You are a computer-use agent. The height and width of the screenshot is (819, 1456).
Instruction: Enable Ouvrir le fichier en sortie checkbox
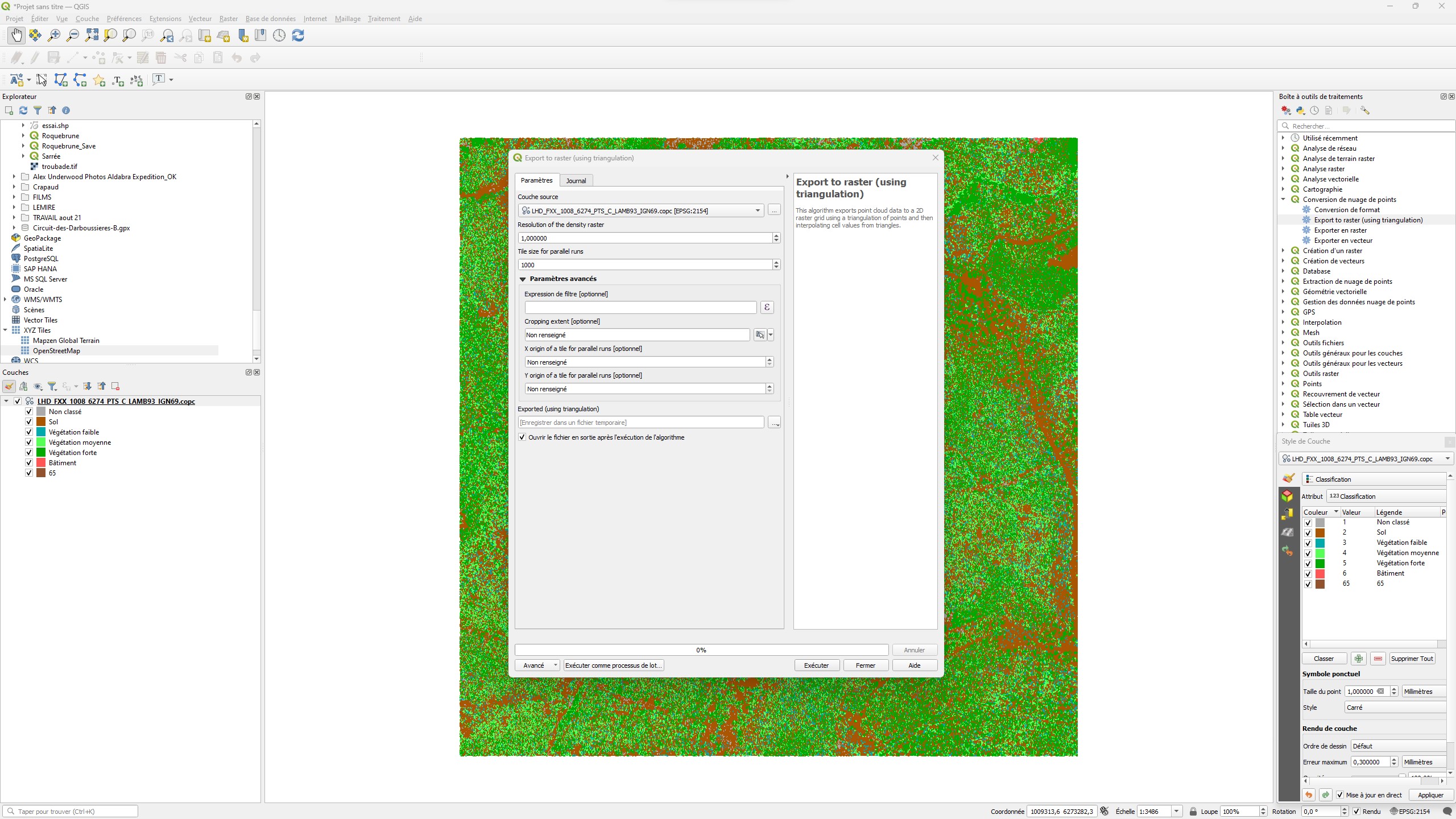(522, 437)
